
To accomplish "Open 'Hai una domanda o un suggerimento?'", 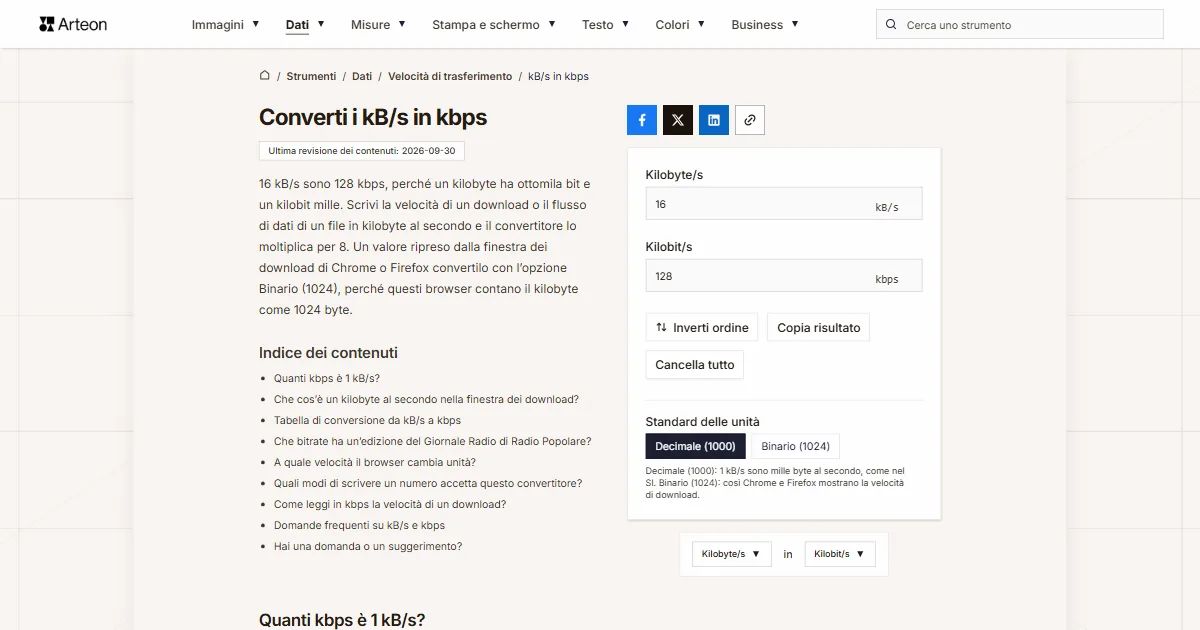I will (368, 546).
